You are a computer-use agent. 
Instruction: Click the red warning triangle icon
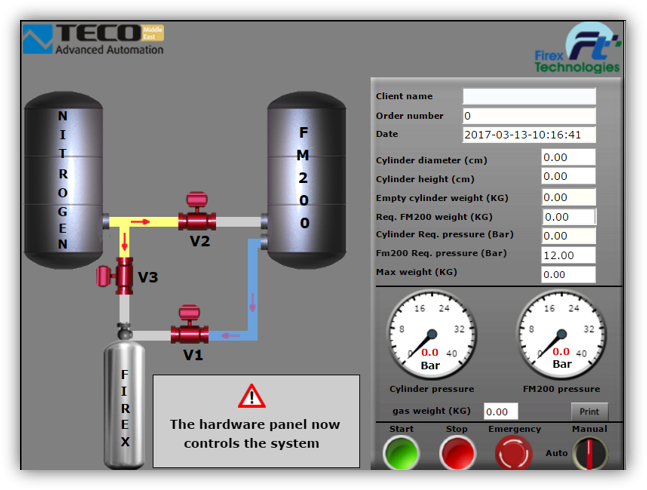tap(252, 397)
